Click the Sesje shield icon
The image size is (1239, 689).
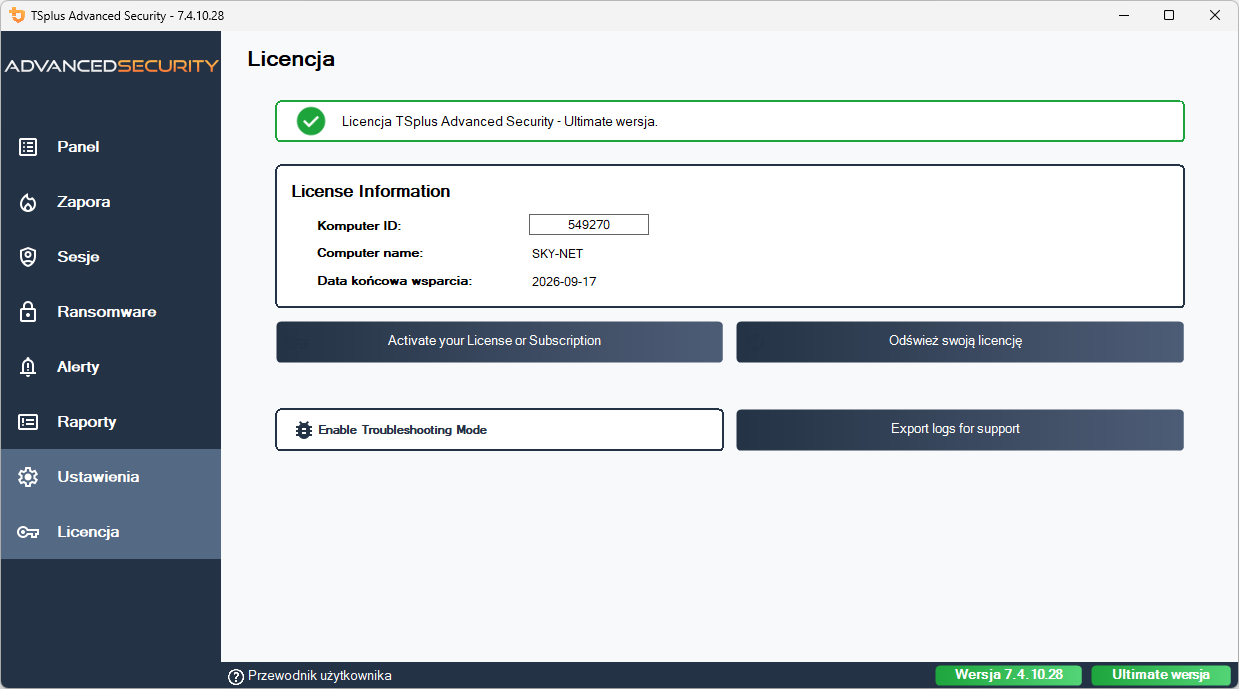click(28, 257)
